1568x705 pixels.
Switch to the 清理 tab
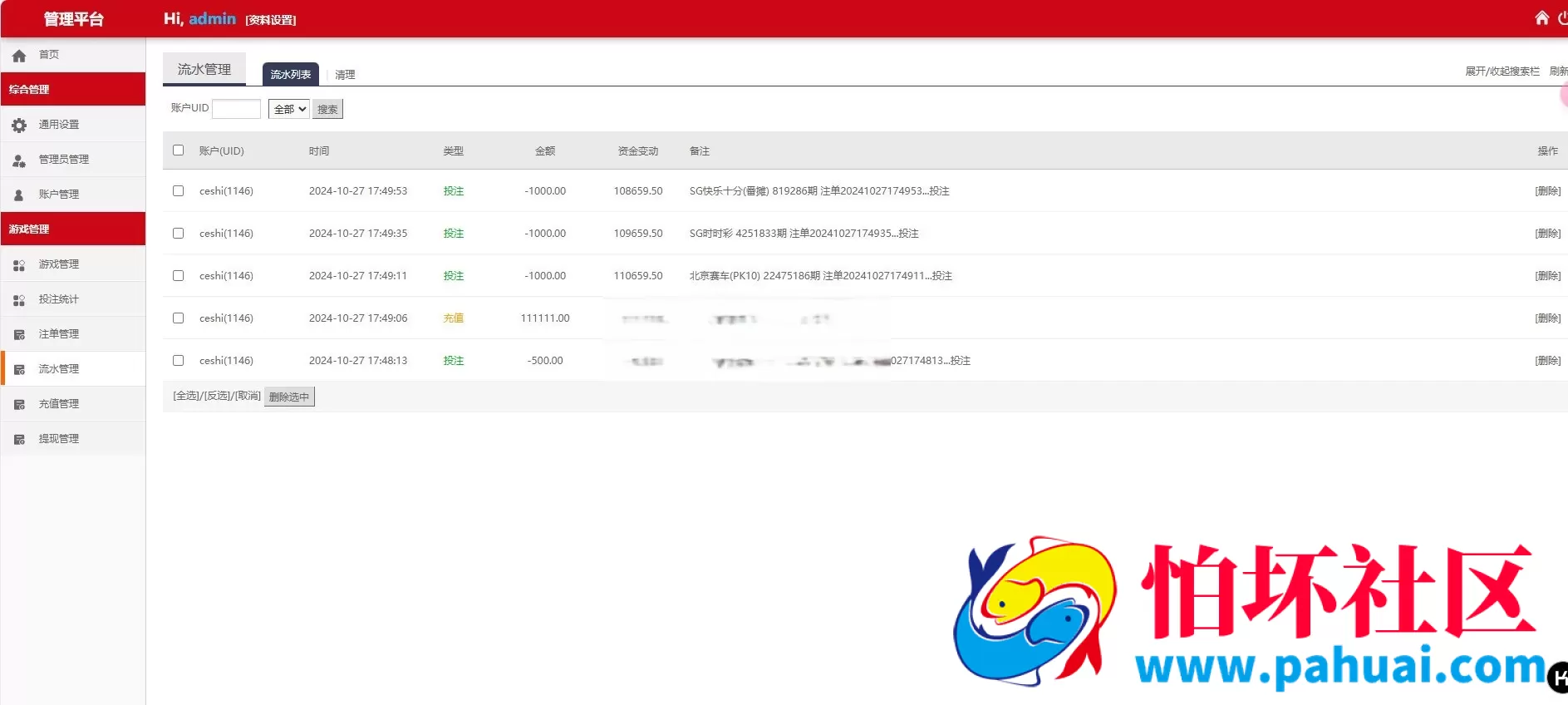click(x=345, y=75)
